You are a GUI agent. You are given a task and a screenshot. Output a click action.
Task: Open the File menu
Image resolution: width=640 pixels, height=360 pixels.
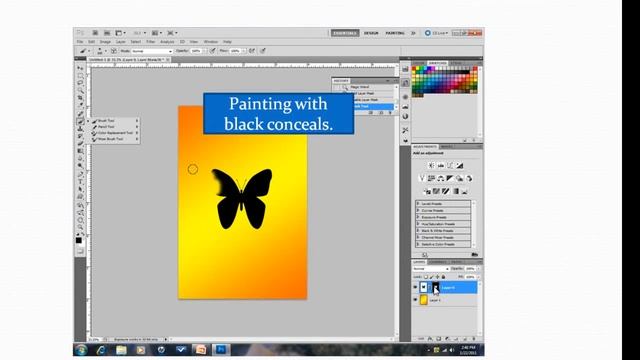coord(80,42)
